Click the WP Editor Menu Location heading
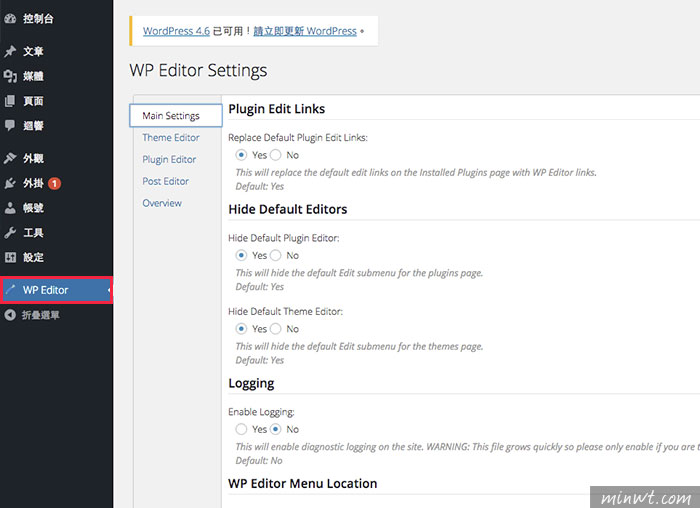 [303, 483]
